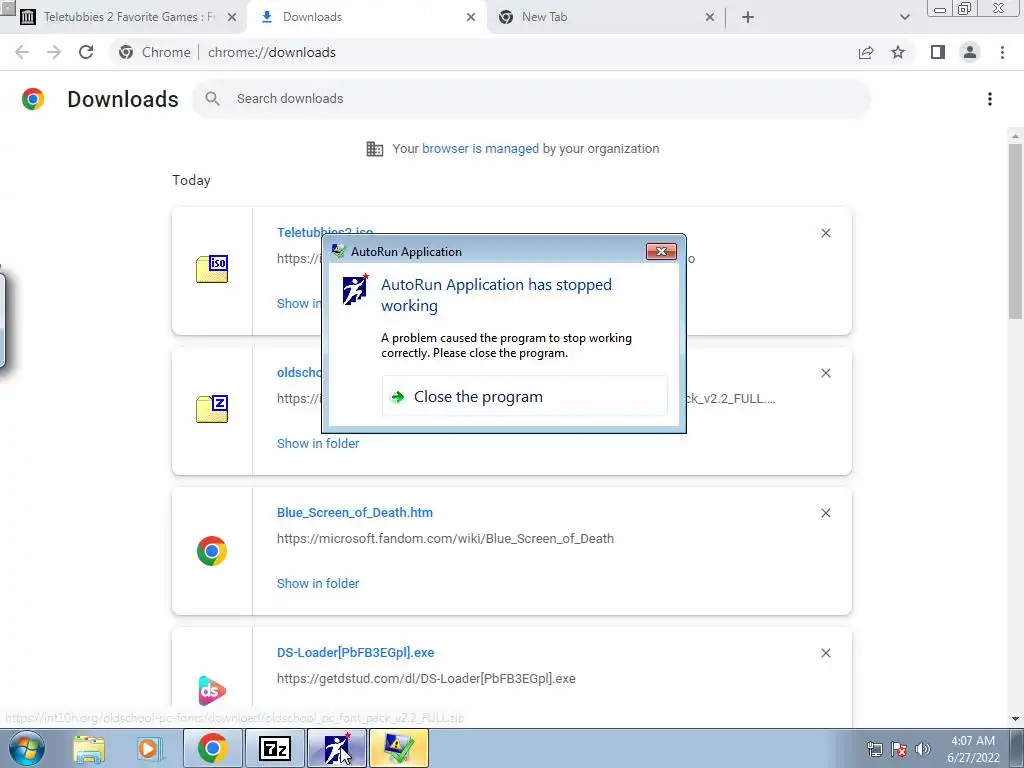
Task: Open the 'browser is managed' link
Action: tap(480, 148)
